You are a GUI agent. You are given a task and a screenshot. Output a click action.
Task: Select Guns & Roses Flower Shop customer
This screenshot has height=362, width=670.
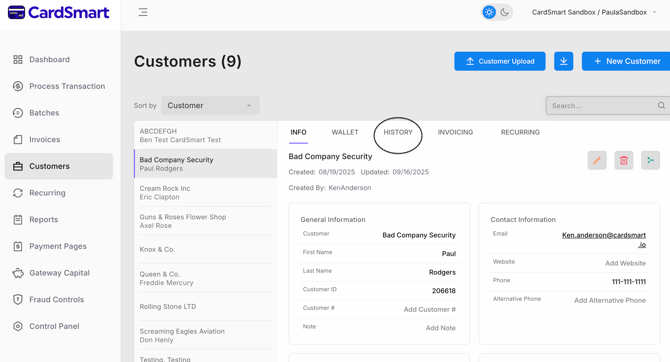click(x=206, y=221)
